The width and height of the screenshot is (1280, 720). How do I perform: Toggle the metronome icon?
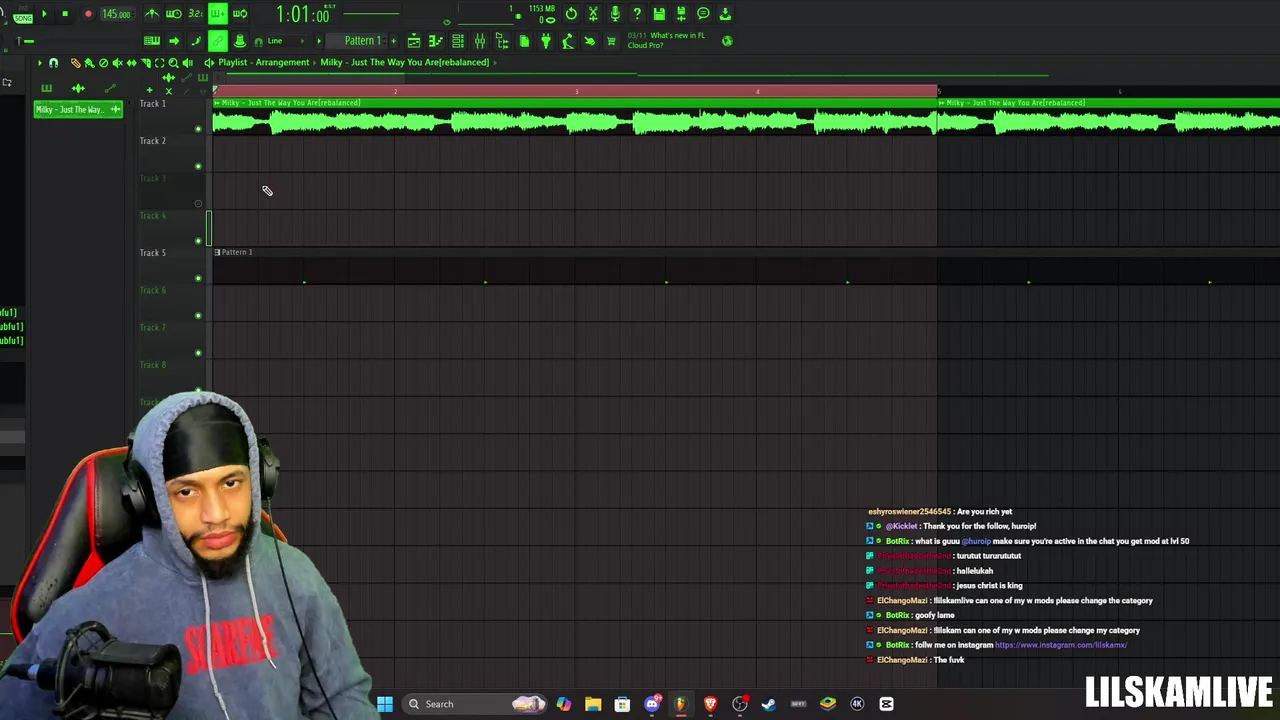pyautogui.click(x=151, y=14)
